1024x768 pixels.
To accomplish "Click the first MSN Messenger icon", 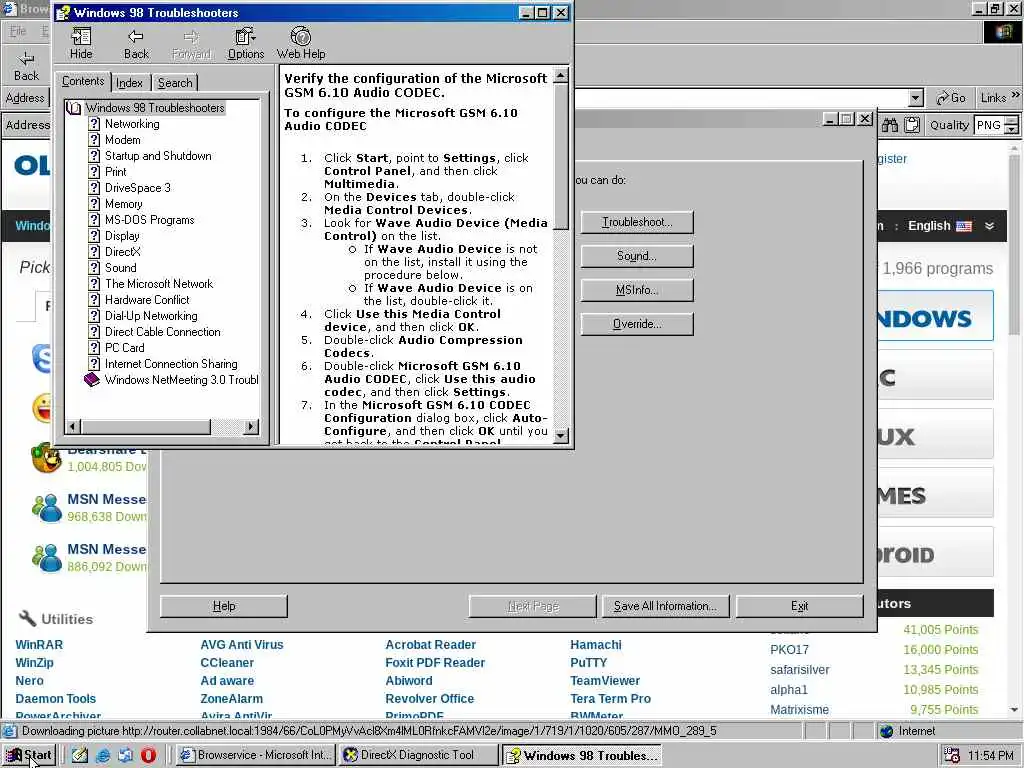I will tap(47, 508).
